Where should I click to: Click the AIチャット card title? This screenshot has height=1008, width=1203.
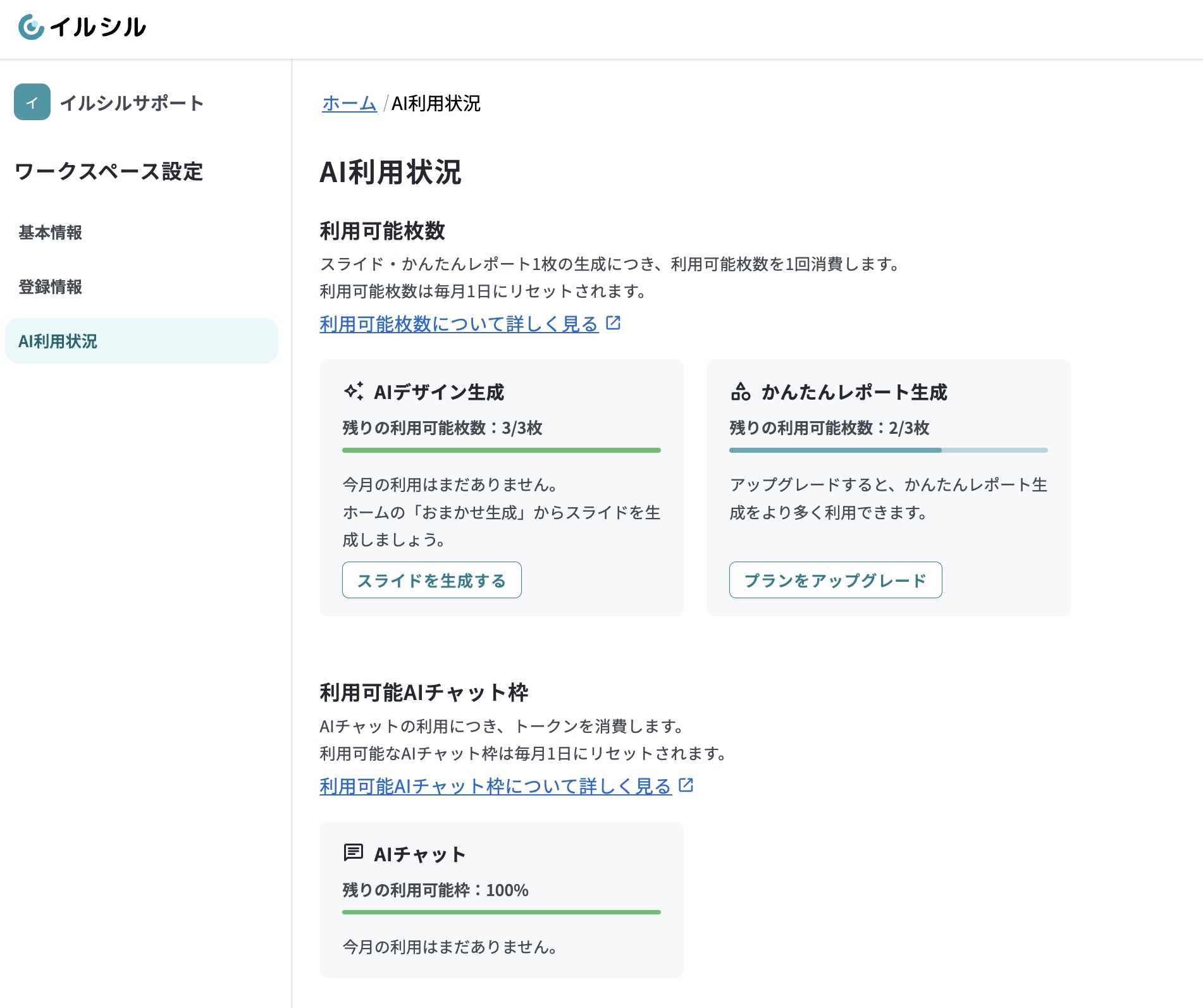click(x=420, y=854)
